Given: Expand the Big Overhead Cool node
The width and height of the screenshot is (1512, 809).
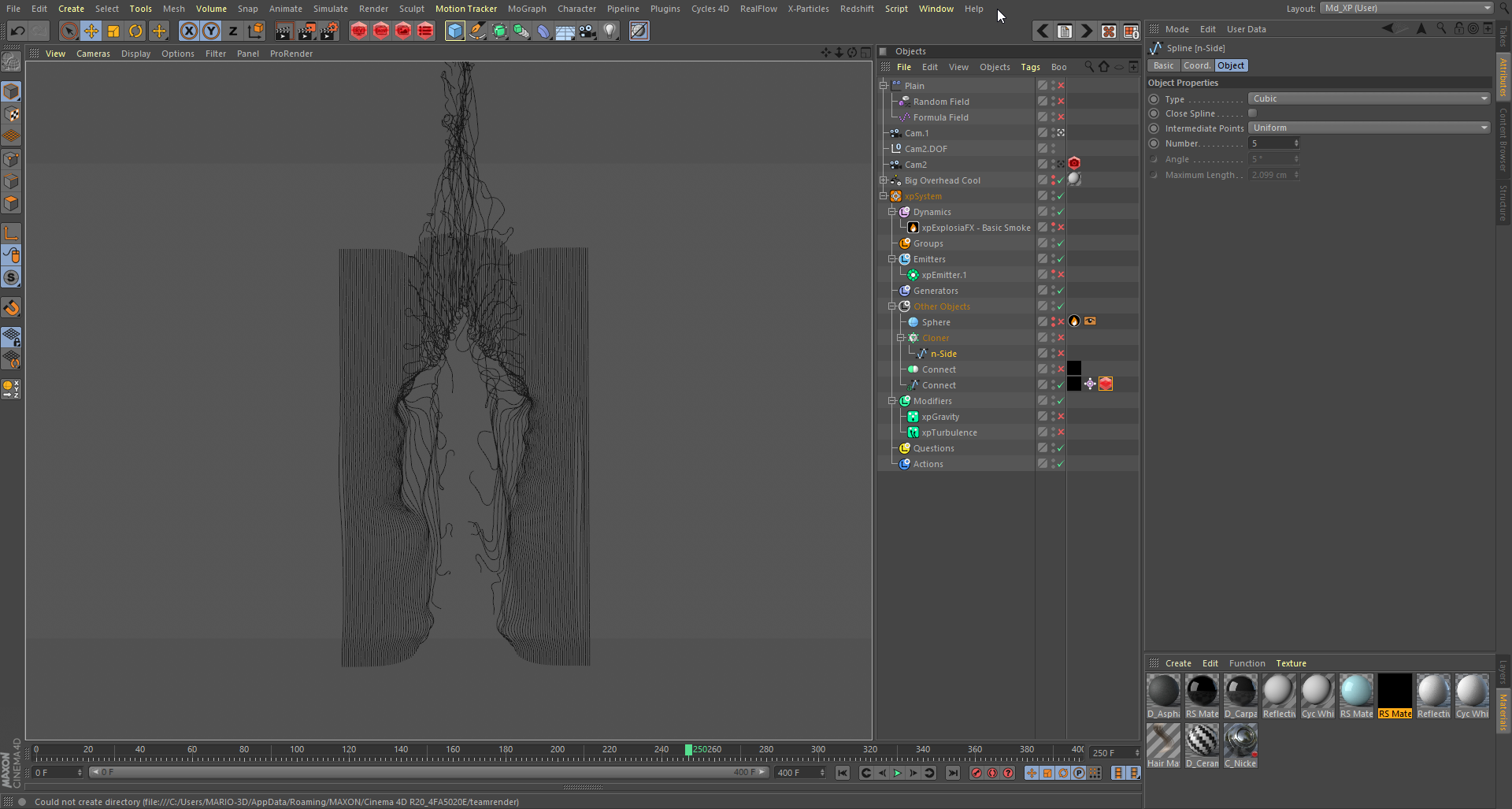Looking at the screenshot, I should (x=884, y=180).
